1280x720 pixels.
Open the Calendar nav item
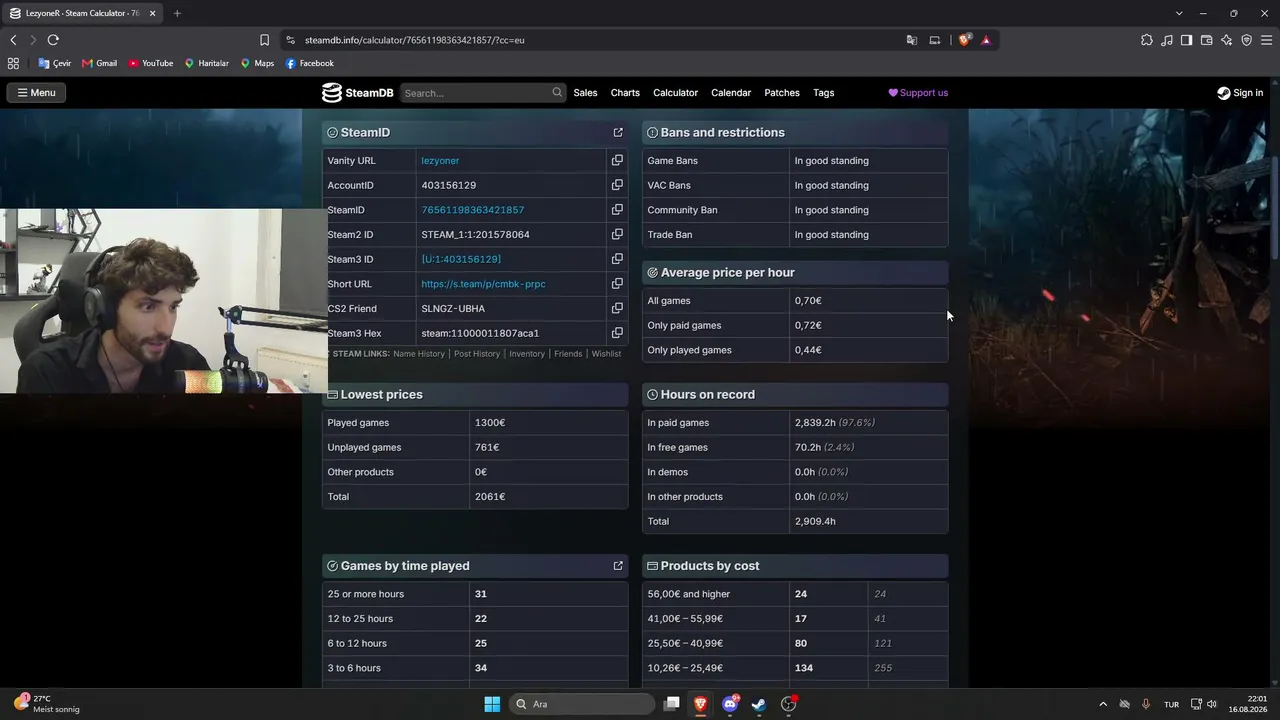pyautogui.click(x=731, y=93)
